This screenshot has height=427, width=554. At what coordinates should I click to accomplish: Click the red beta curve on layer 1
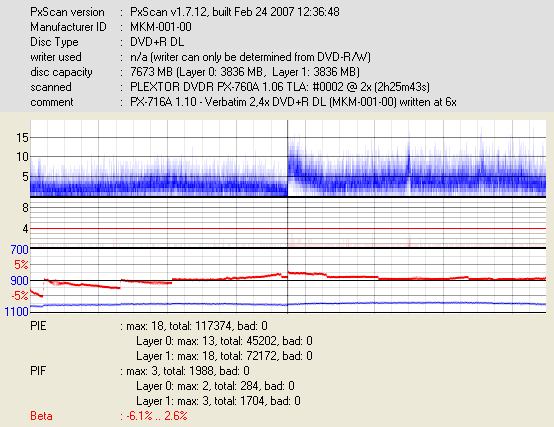(x=417, y=278)
